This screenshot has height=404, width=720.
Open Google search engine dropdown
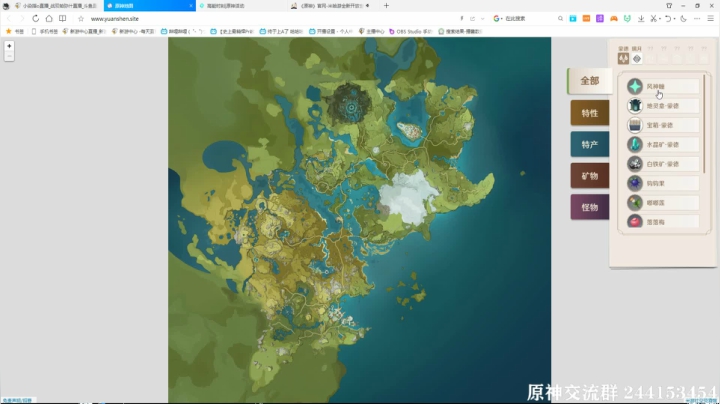(x=497, y=18)
